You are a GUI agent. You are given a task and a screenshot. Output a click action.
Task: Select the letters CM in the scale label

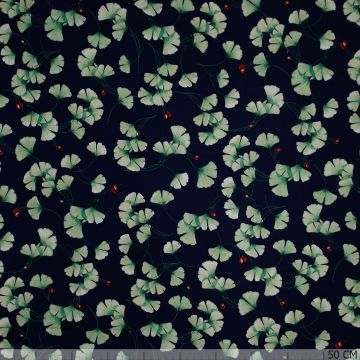[x=350, y=354]
